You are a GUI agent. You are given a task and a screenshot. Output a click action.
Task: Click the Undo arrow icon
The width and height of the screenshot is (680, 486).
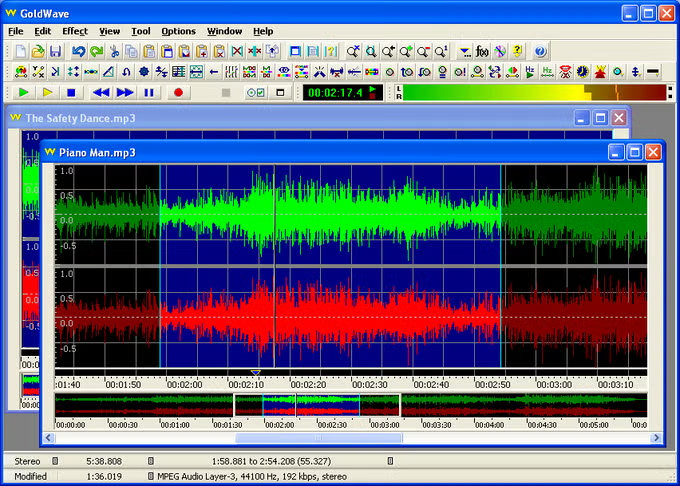point(79,51)
